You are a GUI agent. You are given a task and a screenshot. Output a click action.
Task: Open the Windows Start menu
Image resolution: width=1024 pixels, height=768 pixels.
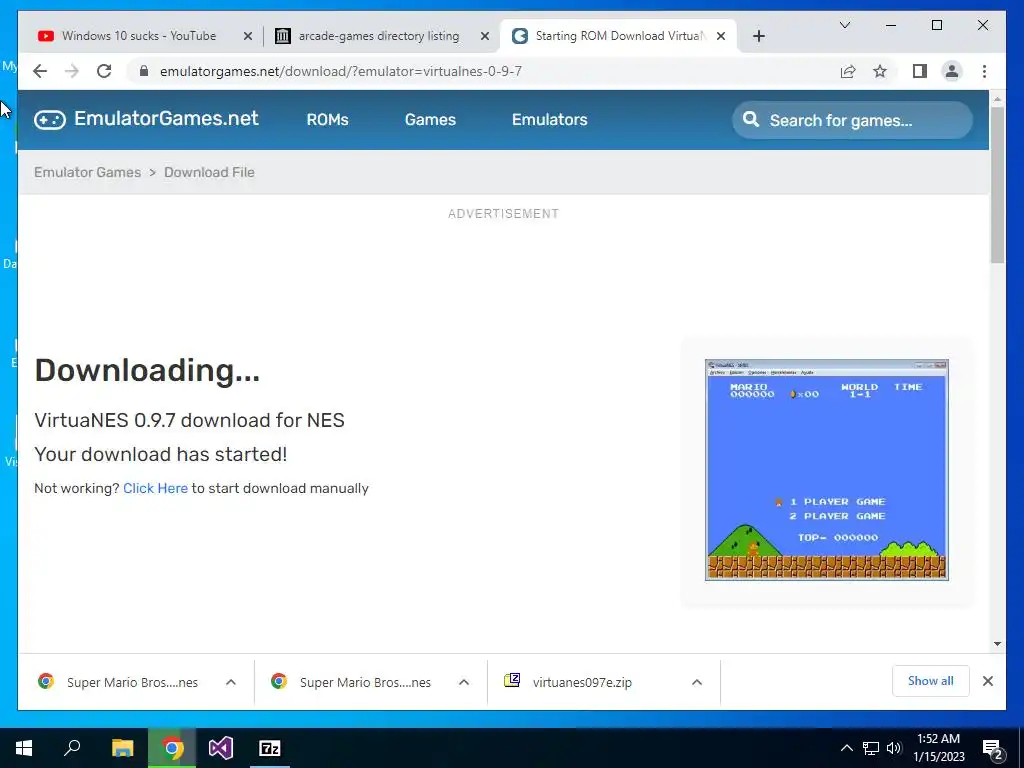tap(24, 748)
